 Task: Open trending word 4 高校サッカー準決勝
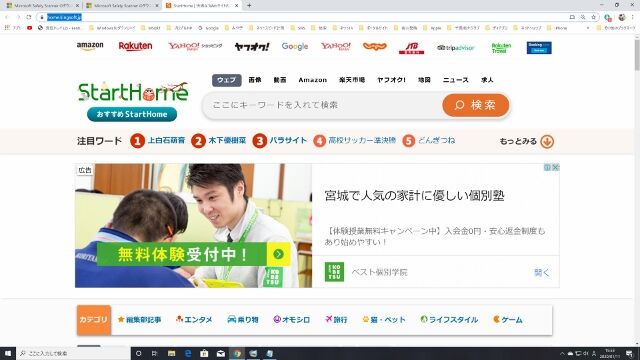pyautogui.click(x=362, y=140)
